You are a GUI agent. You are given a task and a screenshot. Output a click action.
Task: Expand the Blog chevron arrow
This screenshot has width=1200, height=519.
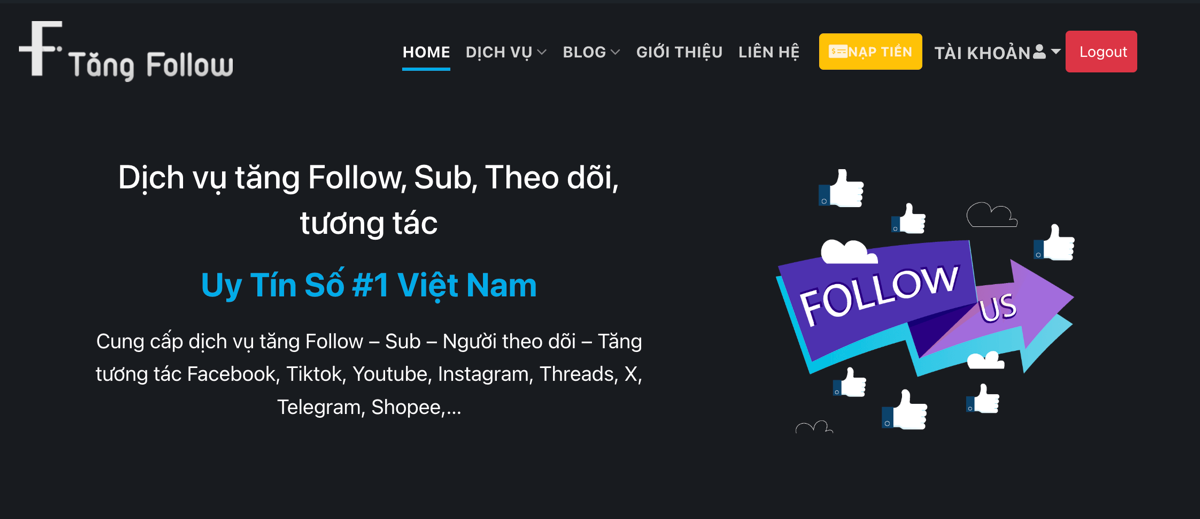[615, 52]
